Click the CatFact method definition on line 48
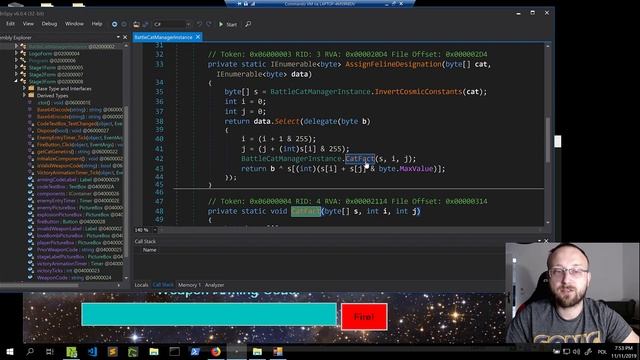This screenshot has width=640, height=360. [305, 211]
